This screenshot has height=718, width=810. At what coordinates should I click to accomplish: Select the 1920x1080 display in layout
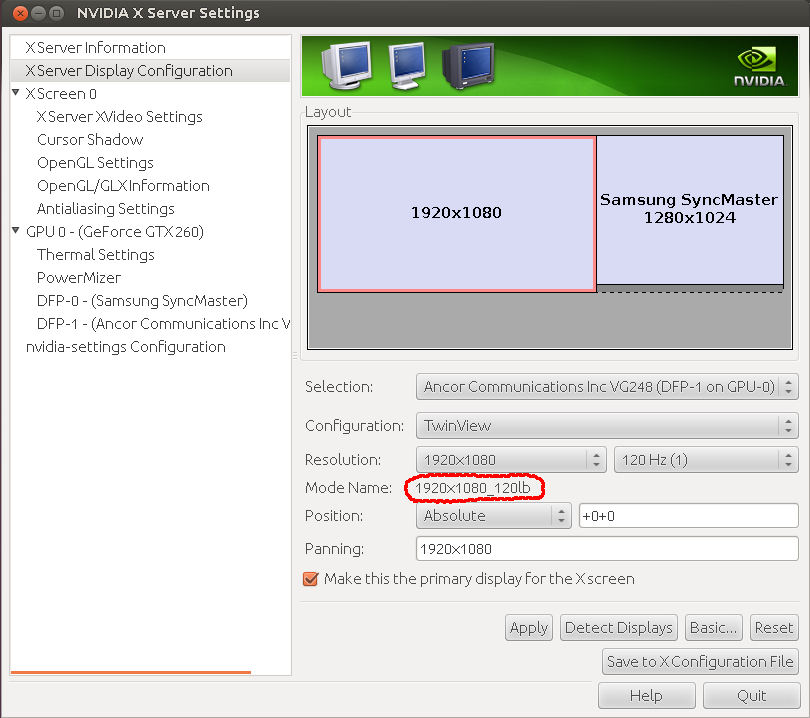(457, 214)
